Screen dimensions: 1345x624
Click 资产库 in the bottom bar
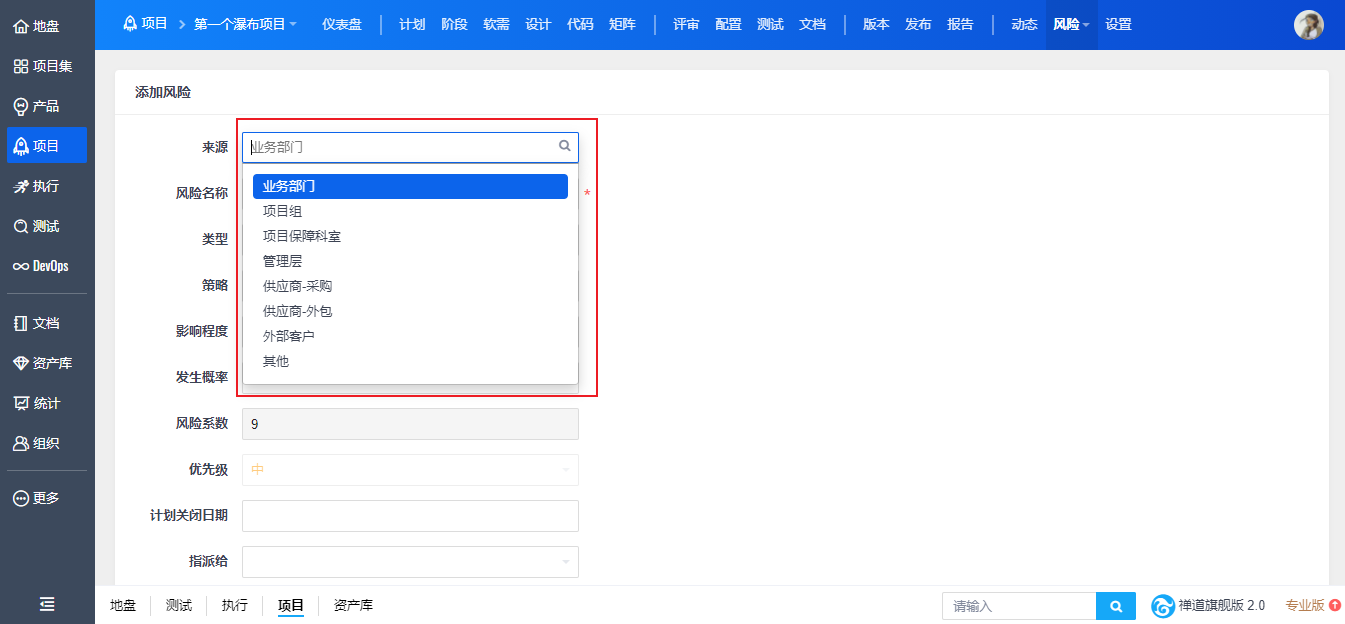tap(353, 605)
